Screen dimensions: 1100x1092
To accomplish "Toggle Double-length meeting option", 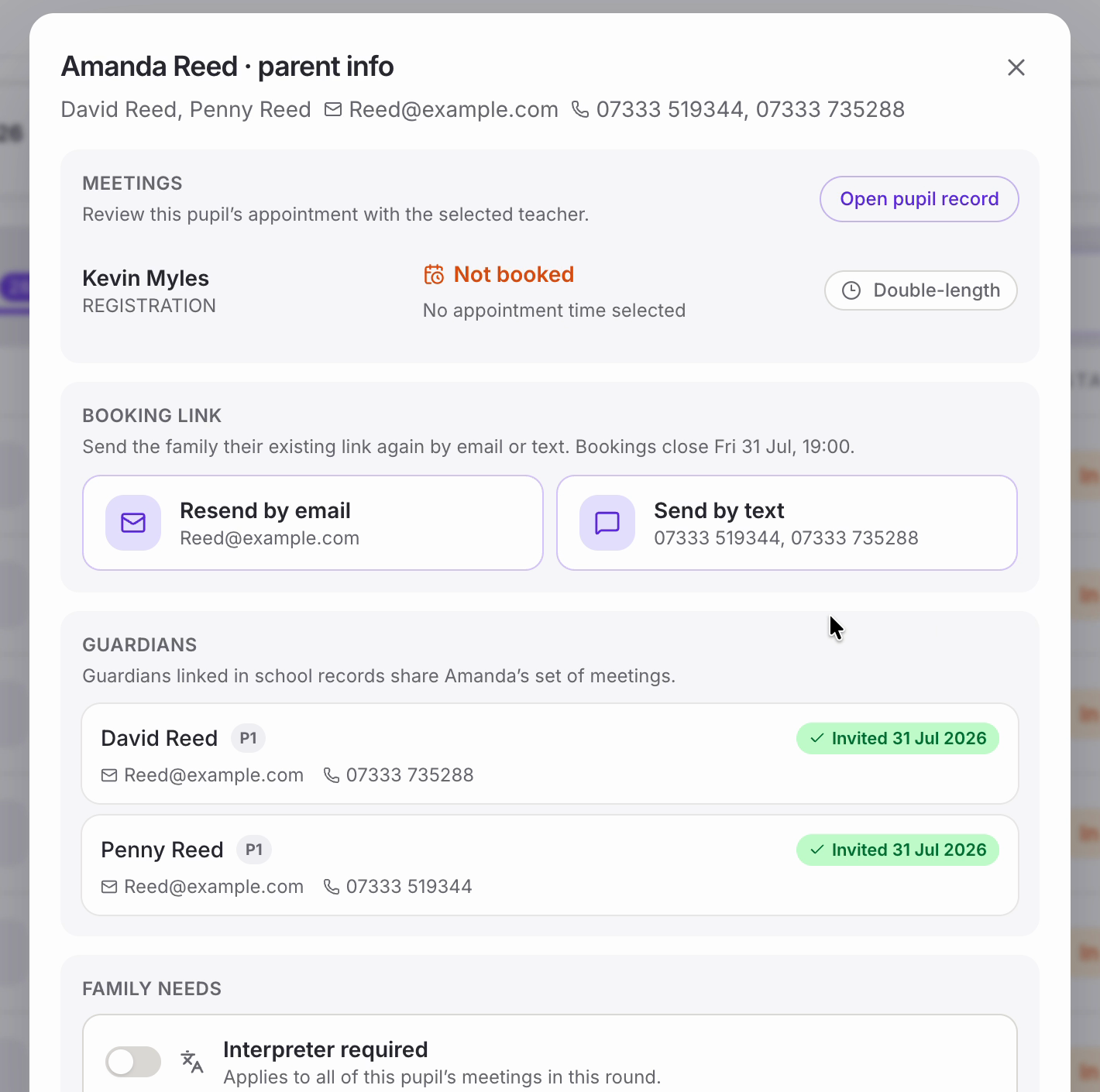I will (x=920, y=290).
